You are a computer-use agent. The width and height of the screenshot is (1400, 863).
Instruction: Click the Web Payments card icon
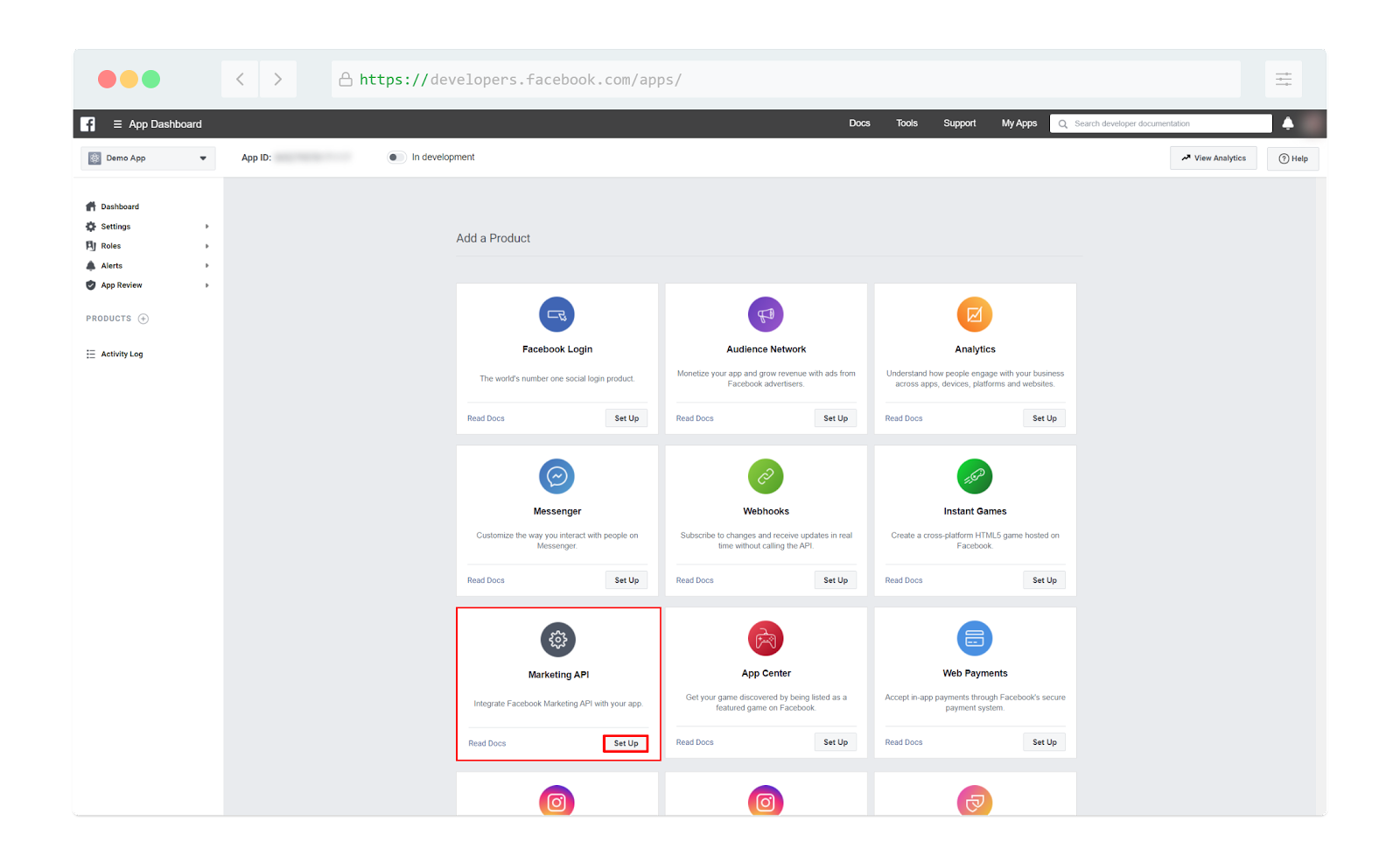coord(975,638)
